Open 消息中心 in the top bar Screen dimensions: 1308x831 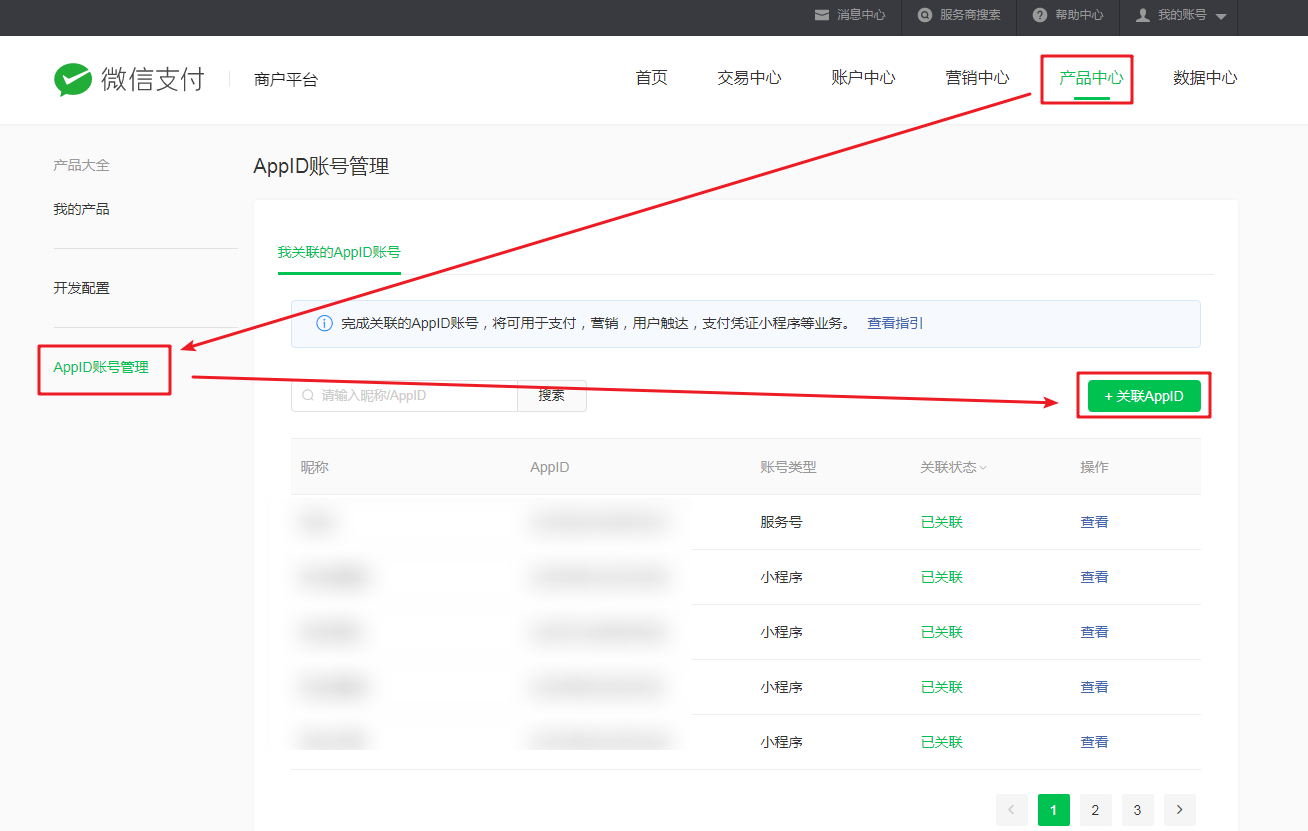pos(861,15)
